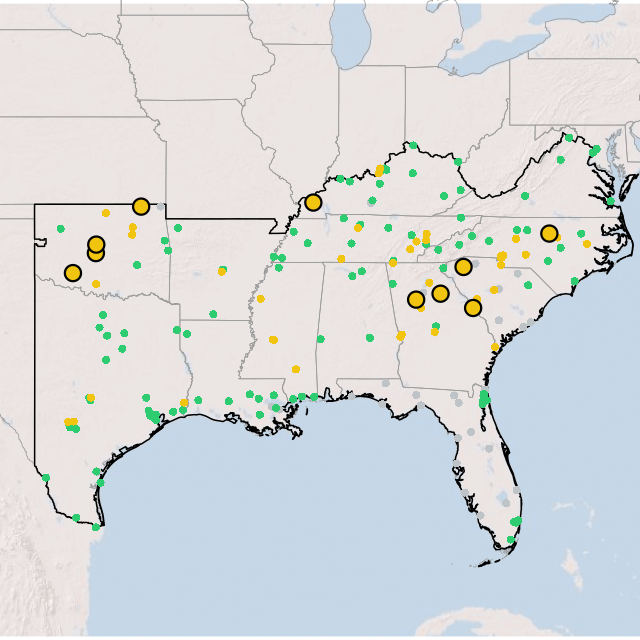Click the yellow dot in central Mississippi
640x640 pixels.
[273, 340]
